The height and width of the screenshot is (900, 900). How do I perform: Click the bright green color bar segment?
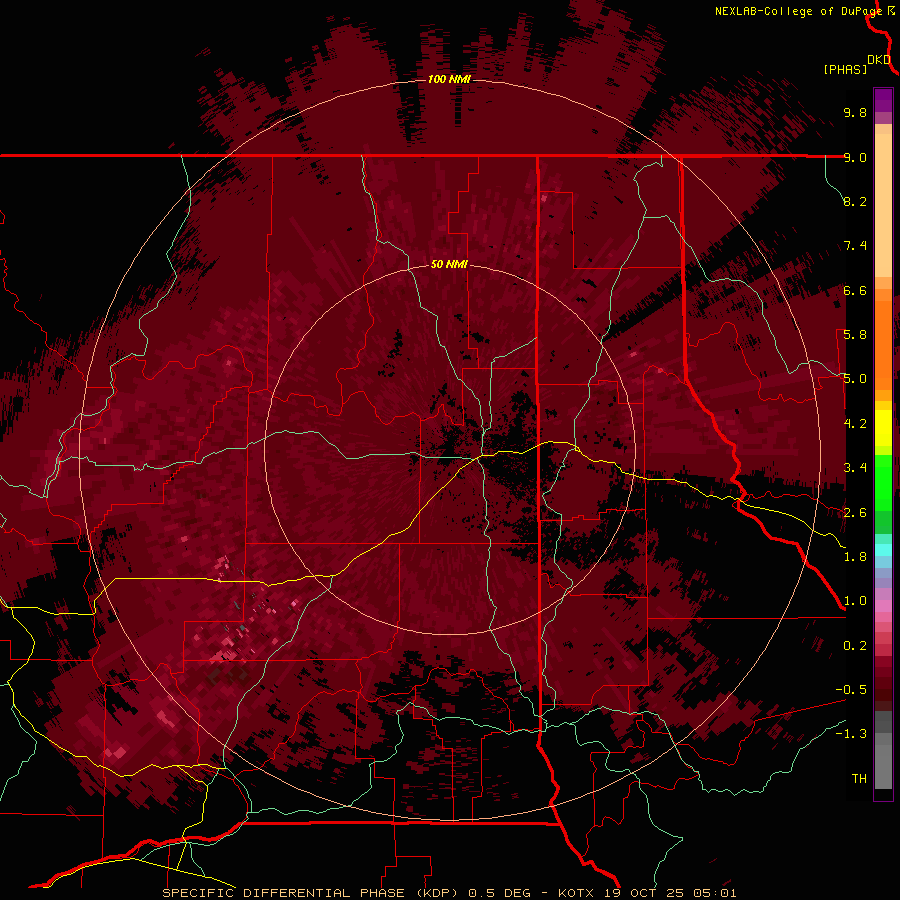click(883, 483)
